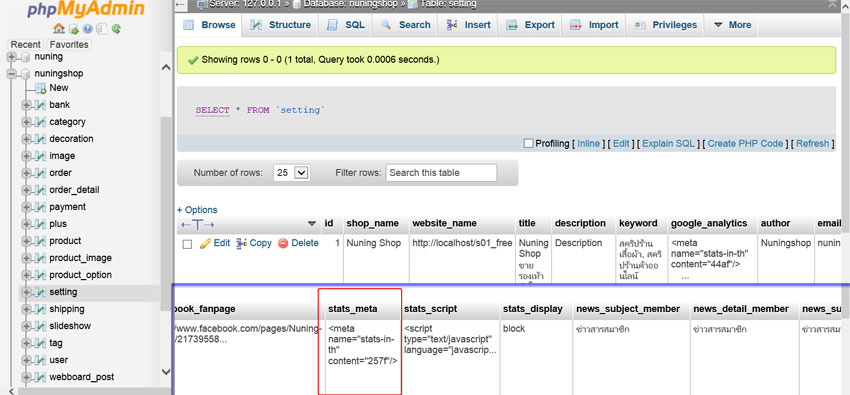
Task: Click the phpMyAdmin home icon
Action: click(59, 29)
